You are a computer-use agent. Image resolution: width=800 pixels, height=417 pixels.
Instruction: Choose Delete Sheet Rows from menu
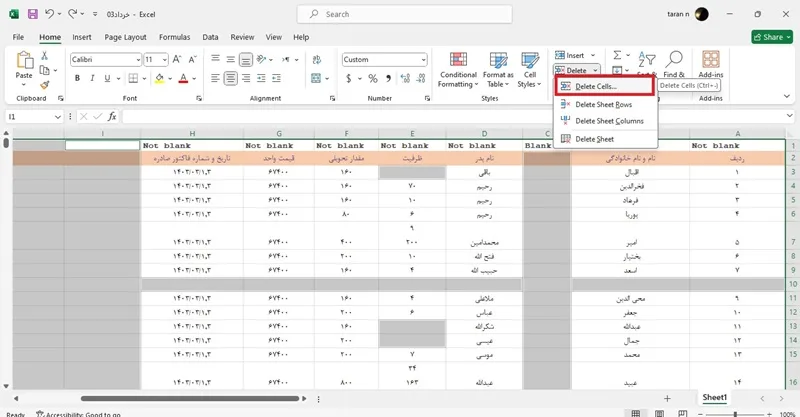coord(606,104)
